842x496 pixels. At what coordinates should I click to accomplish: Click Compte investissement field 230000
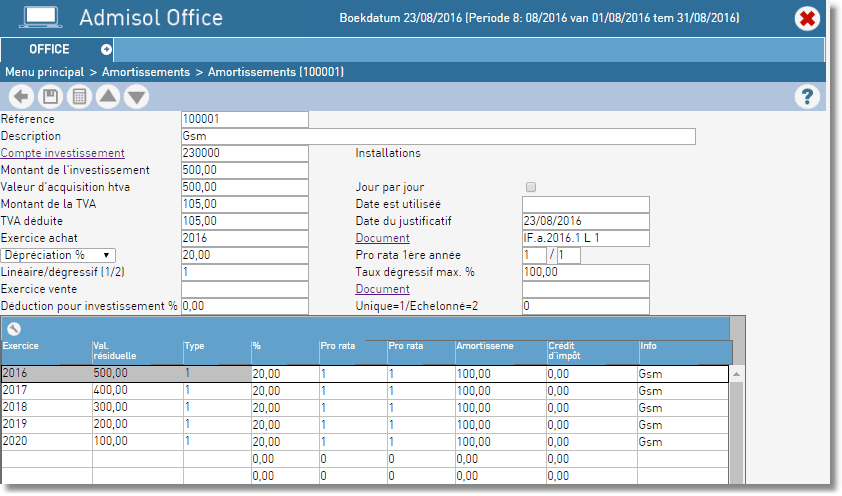[245, 153]
